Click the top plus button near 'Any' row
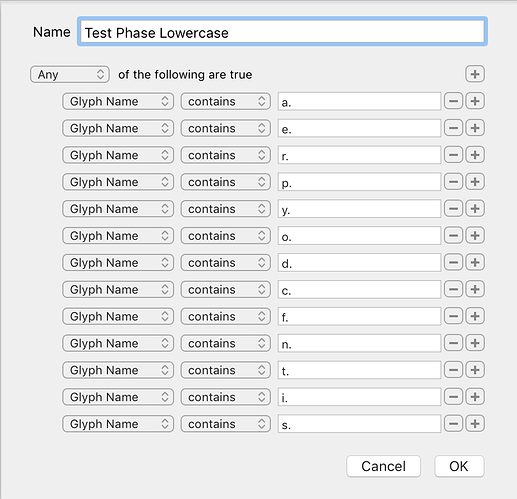 (x=475, y=74)
